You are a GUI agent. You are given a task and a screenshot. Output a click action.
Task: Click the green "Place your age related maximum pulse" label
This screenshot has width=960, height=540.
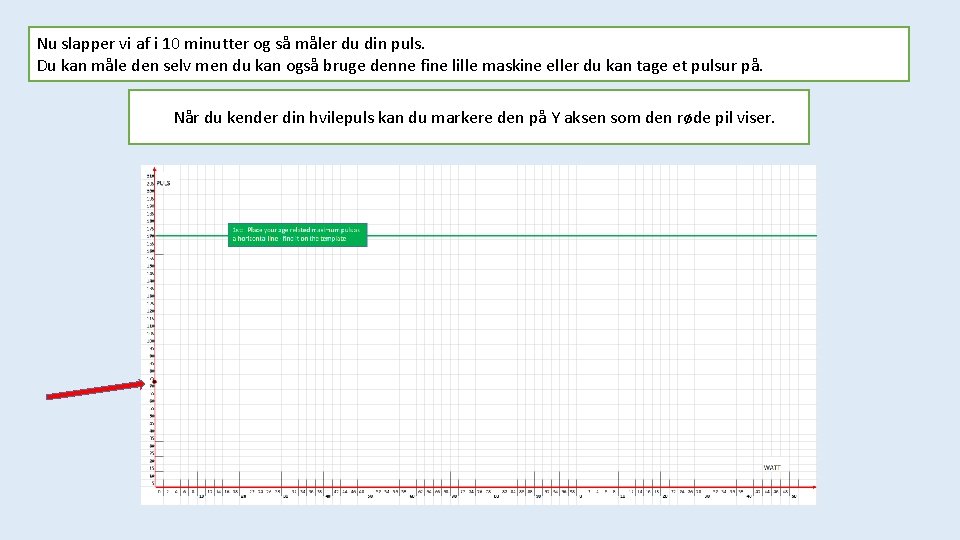[x=298, y=234]
